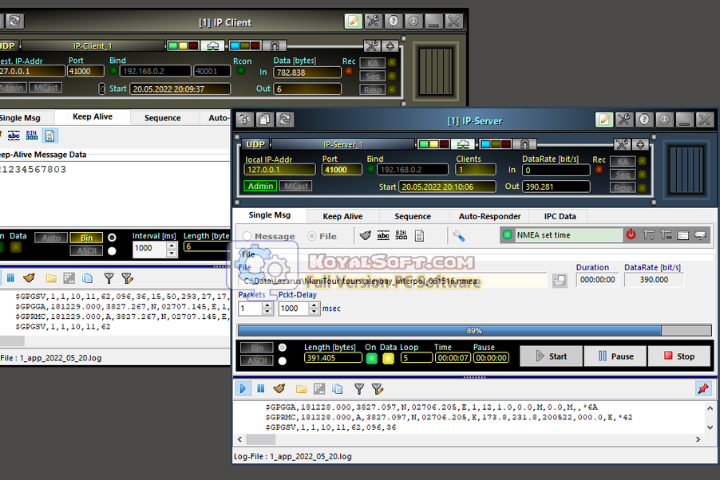Click the Start button in IP-Server

point(551,356)
